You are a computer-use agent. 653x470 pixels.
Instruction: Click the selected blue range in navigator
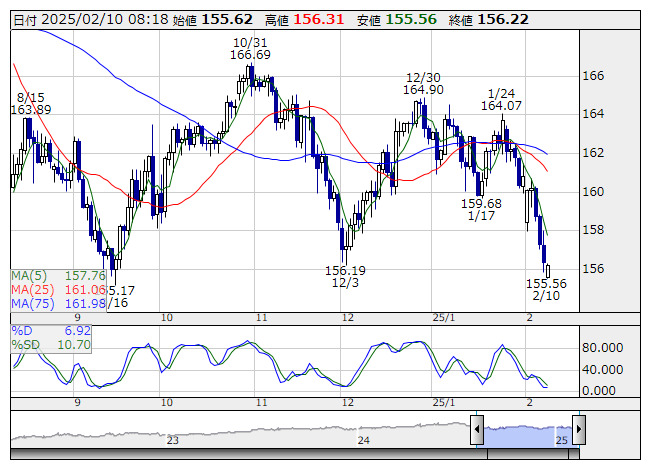click(x=528, y=437)
